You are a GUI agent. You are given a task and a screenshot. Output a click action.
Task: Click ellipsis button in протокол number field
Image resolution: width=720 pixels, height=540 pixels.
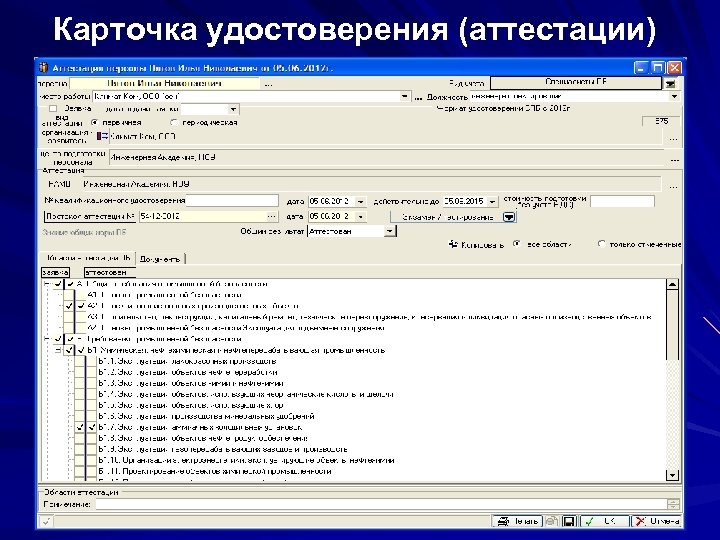(272, 216)
